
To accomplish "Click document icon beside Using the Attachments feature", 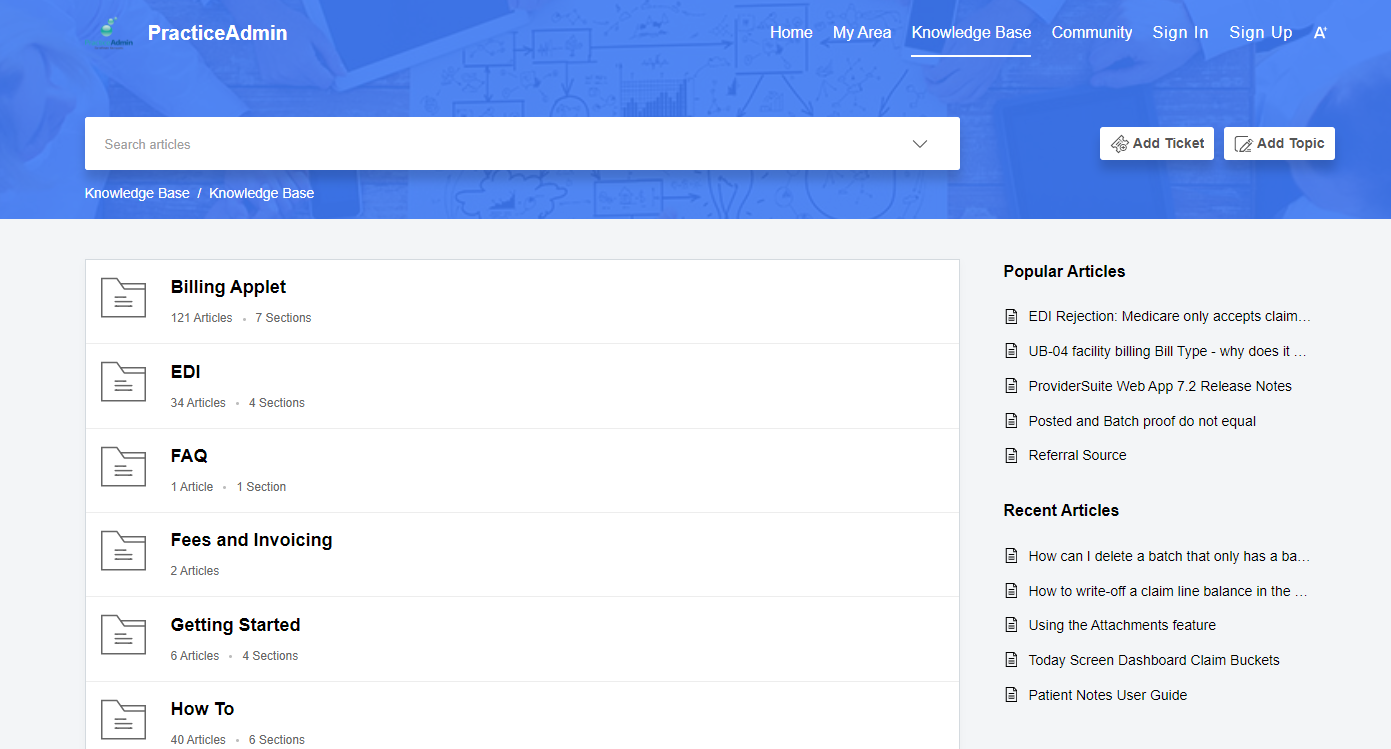I will [x=1011, y=625].
